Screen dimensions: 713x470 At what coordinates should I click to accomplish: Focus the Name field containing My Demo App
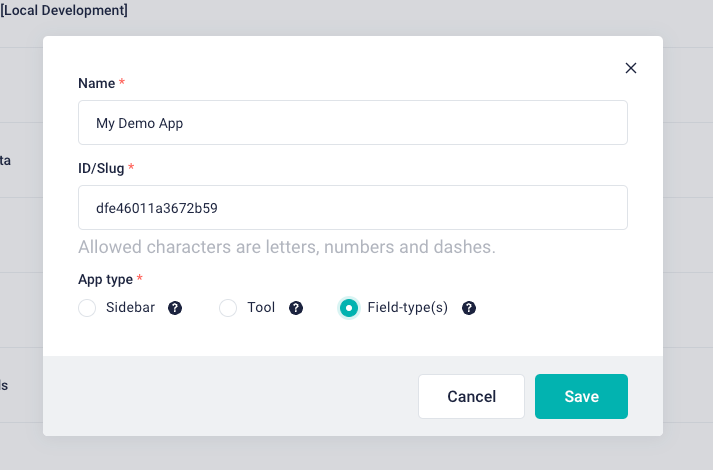pyautogui.click(x=353, y=123)
